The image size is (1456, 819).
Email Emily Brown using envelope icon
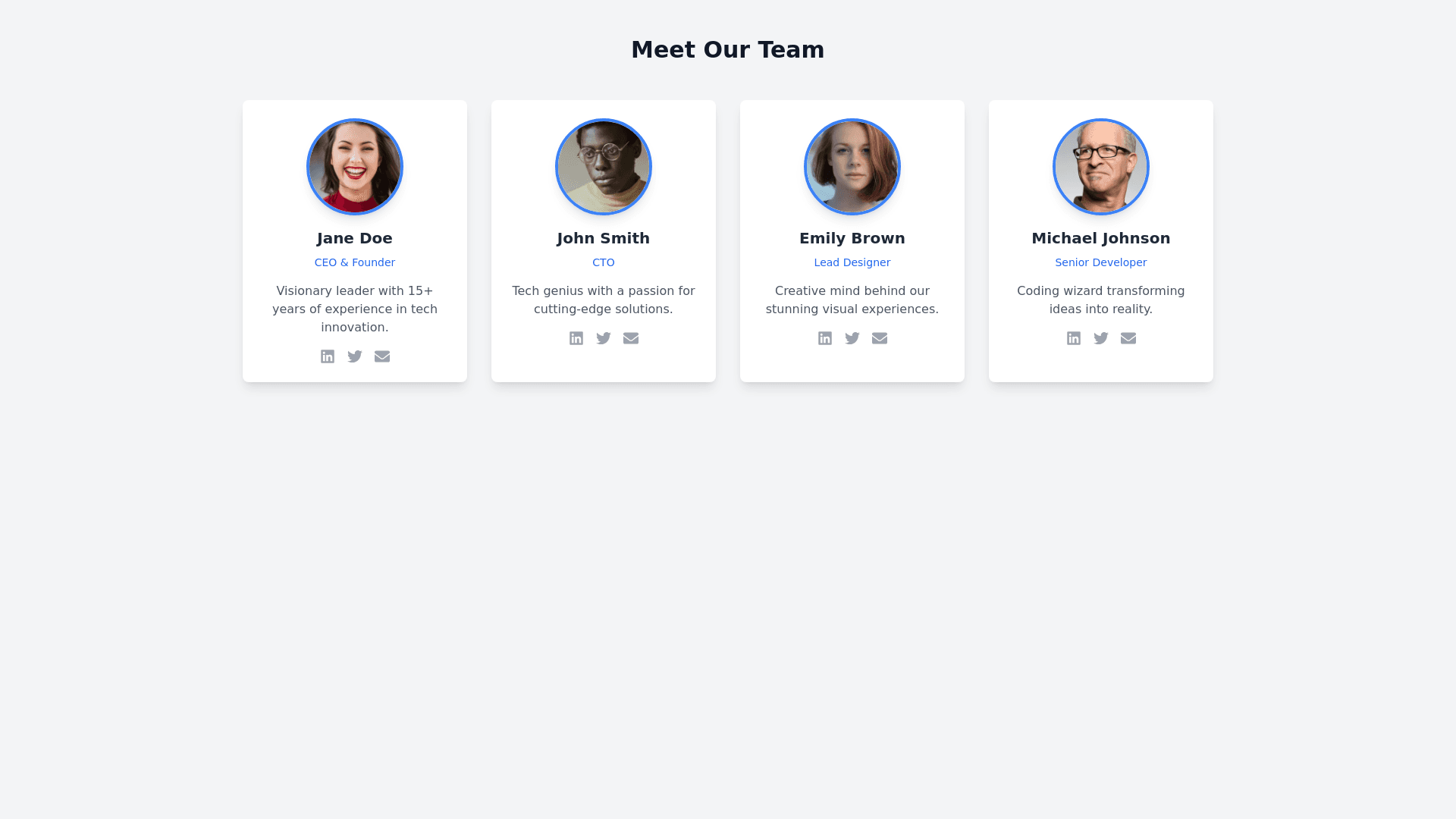point(880,338)
